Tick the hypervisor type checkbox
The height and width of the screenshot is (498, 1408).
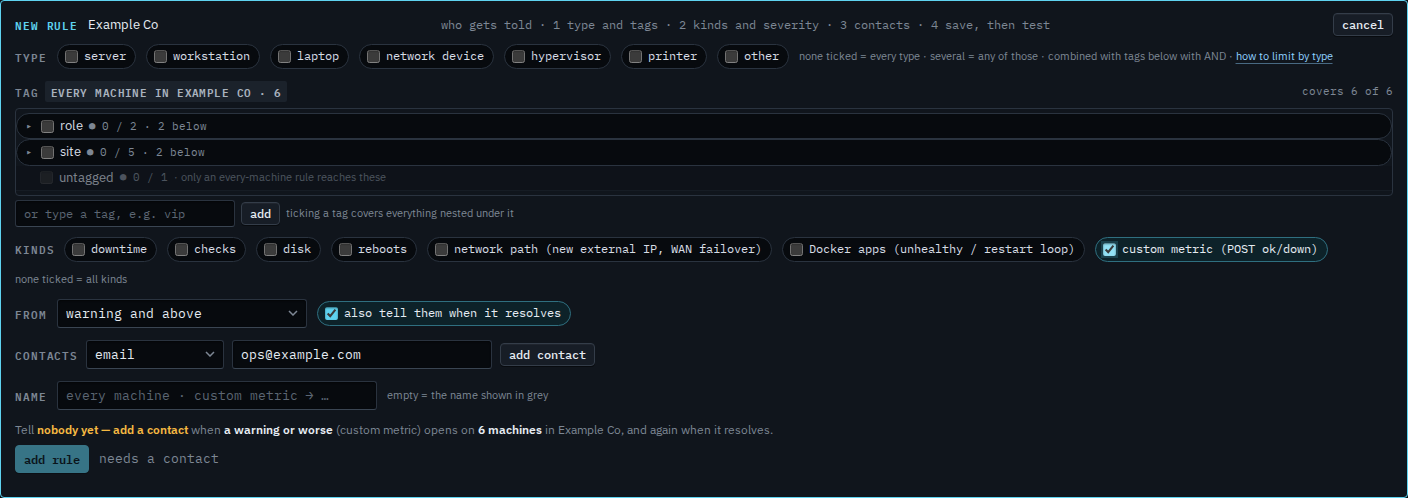[518, 57]
